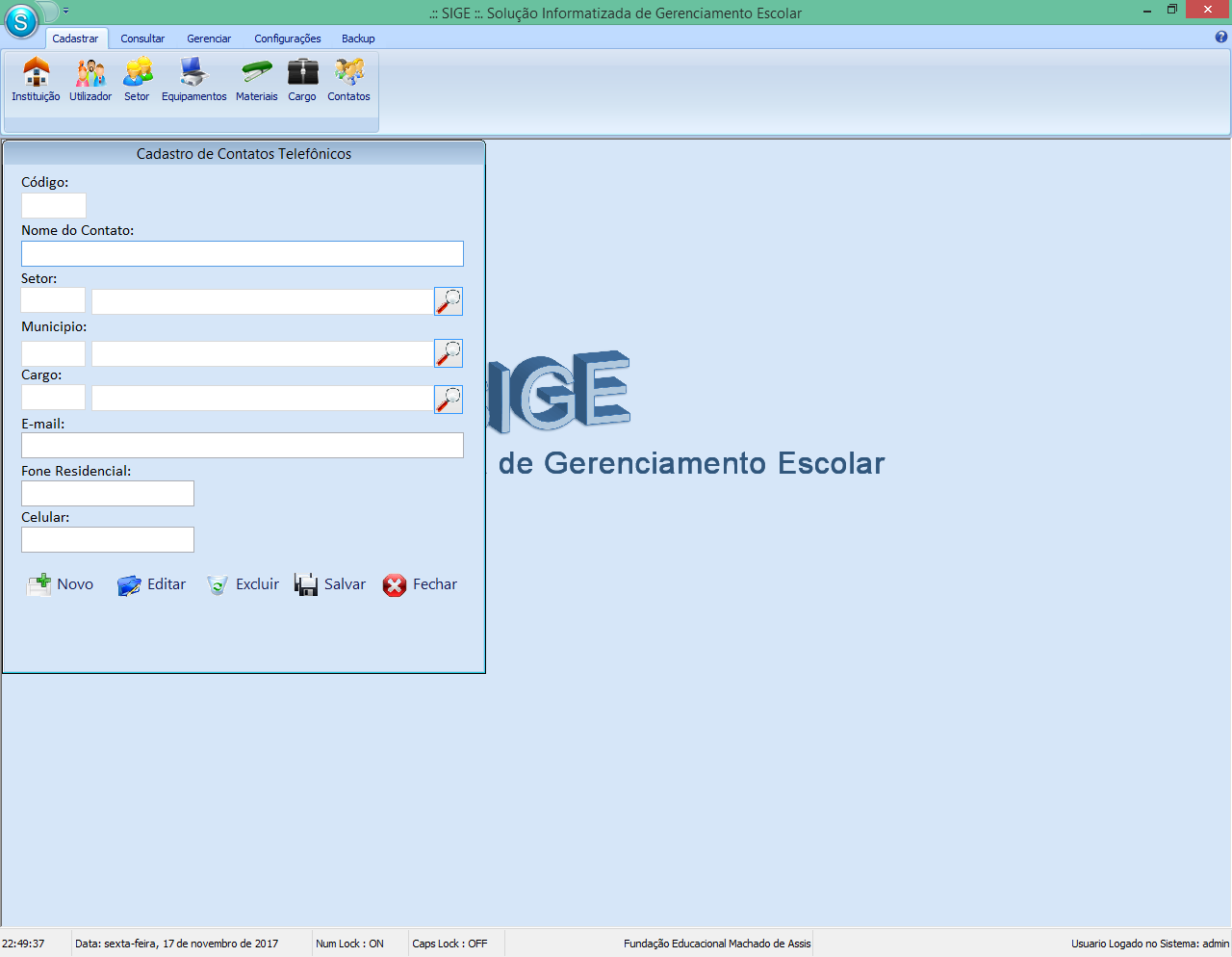Screen dimensions: 1232x957
Task: Click the help question mark icon
Action: coord(1221,38)
